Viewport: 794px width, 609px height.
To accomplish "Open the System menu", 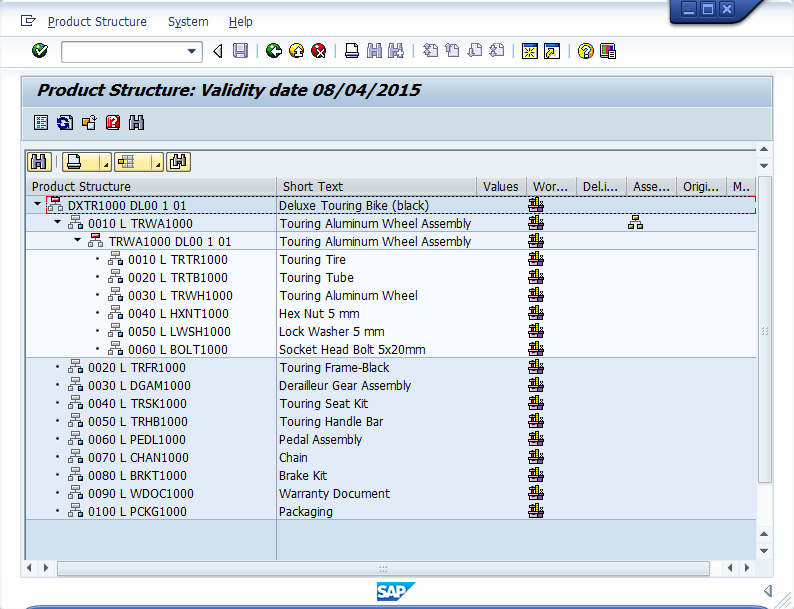I will tap(188, 22).
